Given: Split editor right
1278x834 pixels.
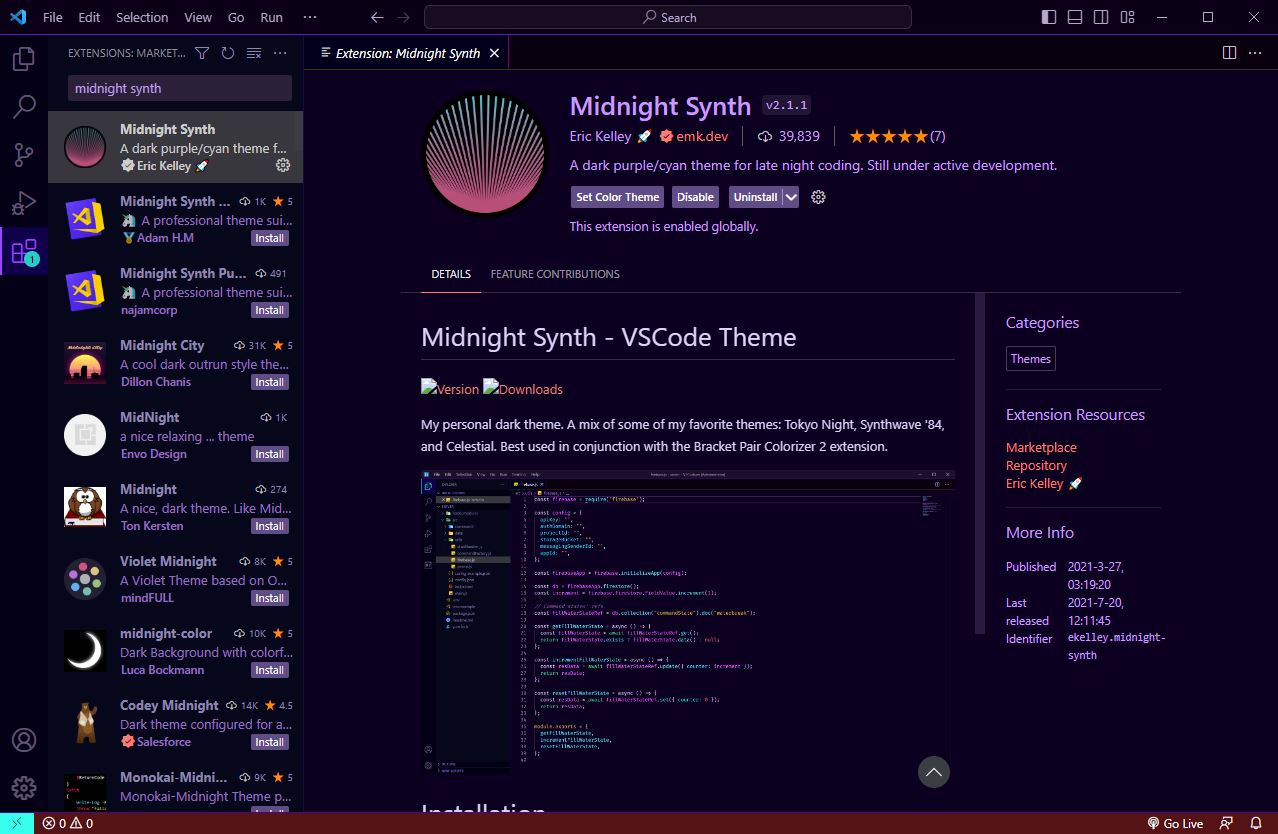Looking at the screenshot, I should (1230, 53).
